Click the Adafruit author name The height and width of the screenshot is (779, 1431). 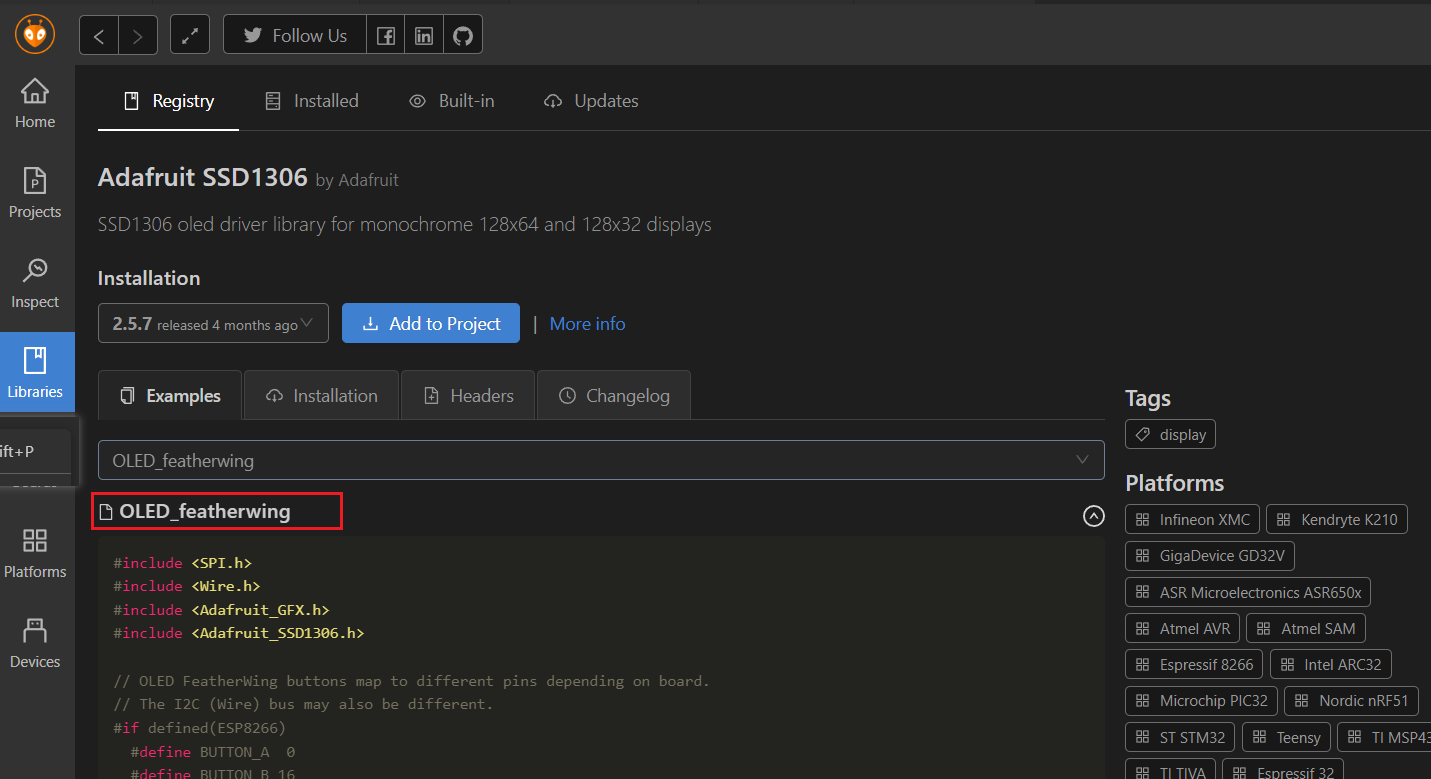[369, 181]
